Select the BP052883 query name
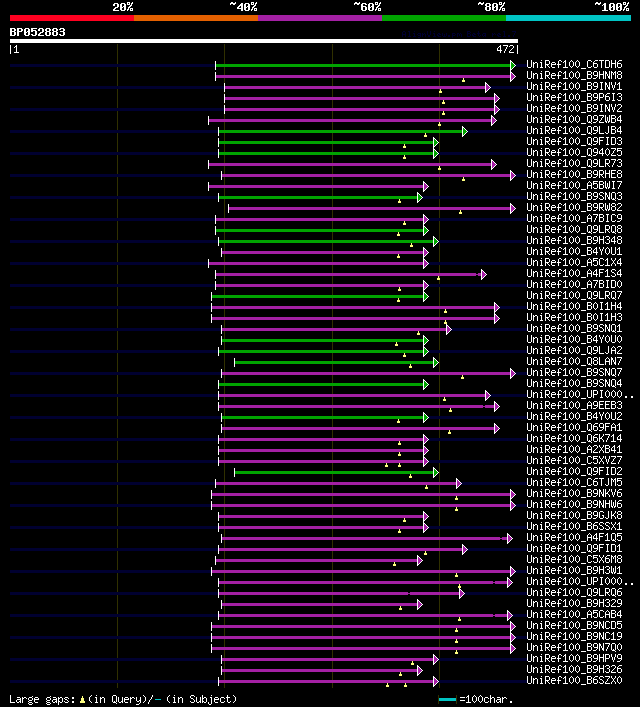 [x=37, y=32]
